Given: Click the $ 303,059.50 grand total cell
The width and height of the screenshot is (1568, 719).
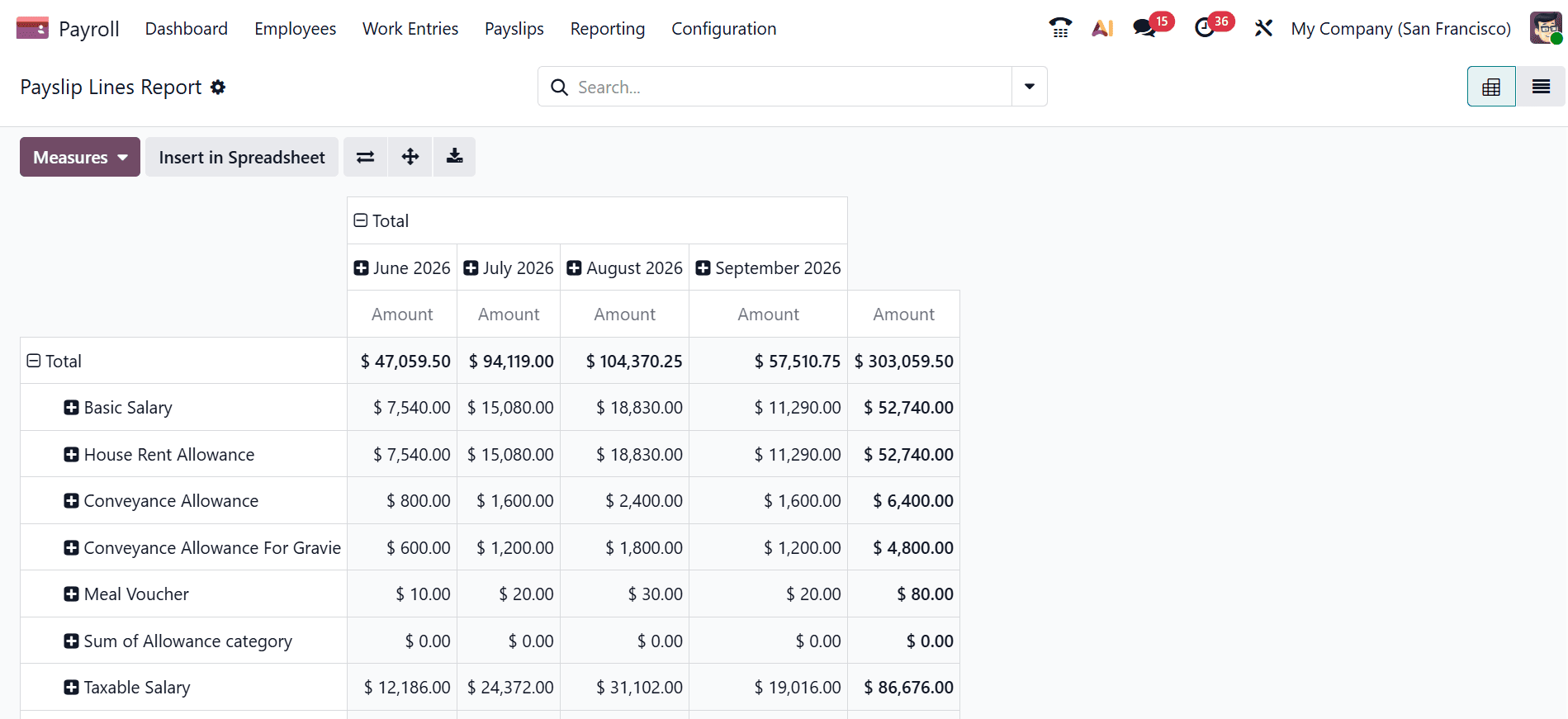Looking at the screenshot, I should (904, 361).
